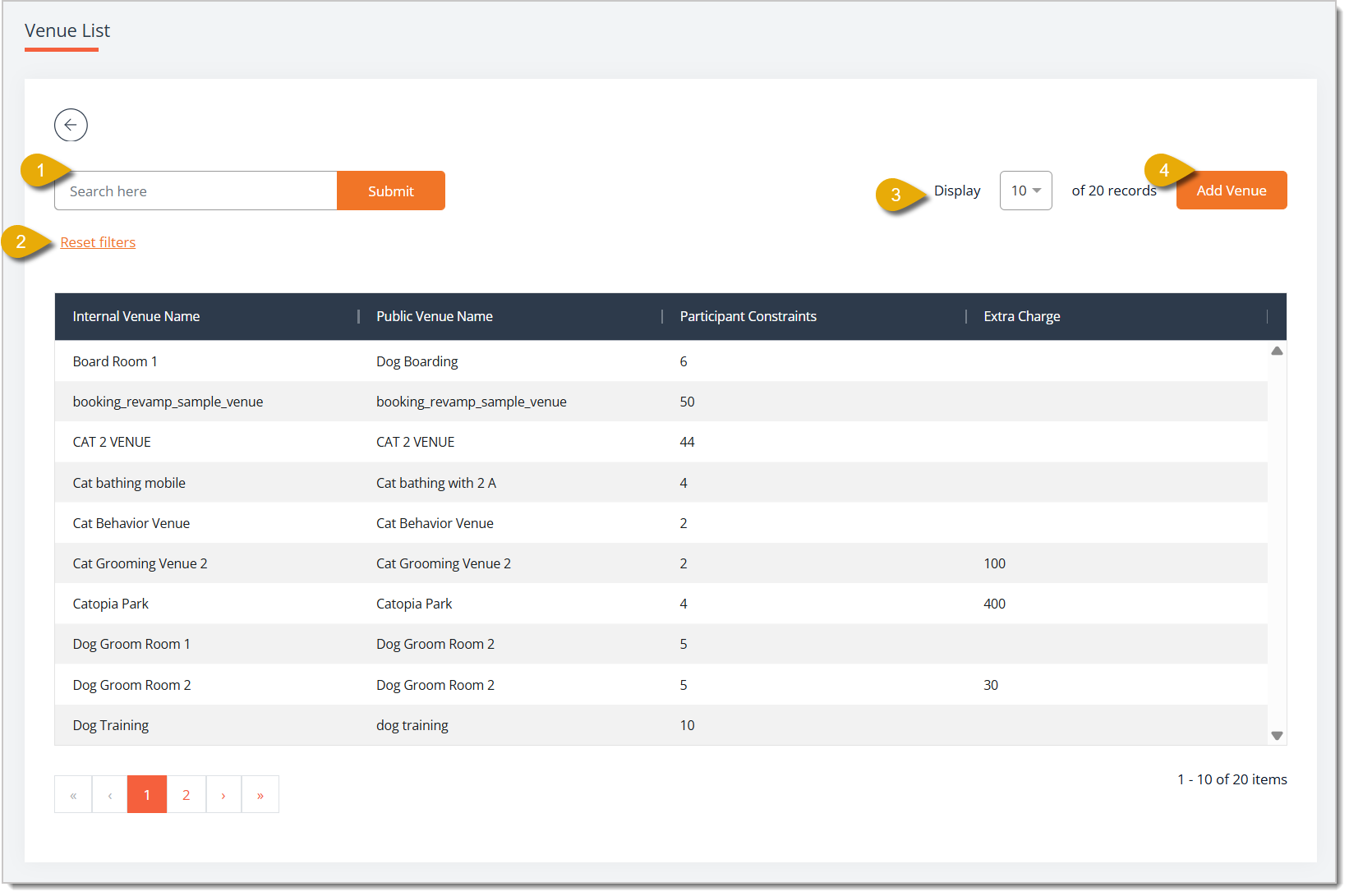This screenshot has width=1349, height=896.
Task: Click participant constraint value 44
Action: [687, 442]
